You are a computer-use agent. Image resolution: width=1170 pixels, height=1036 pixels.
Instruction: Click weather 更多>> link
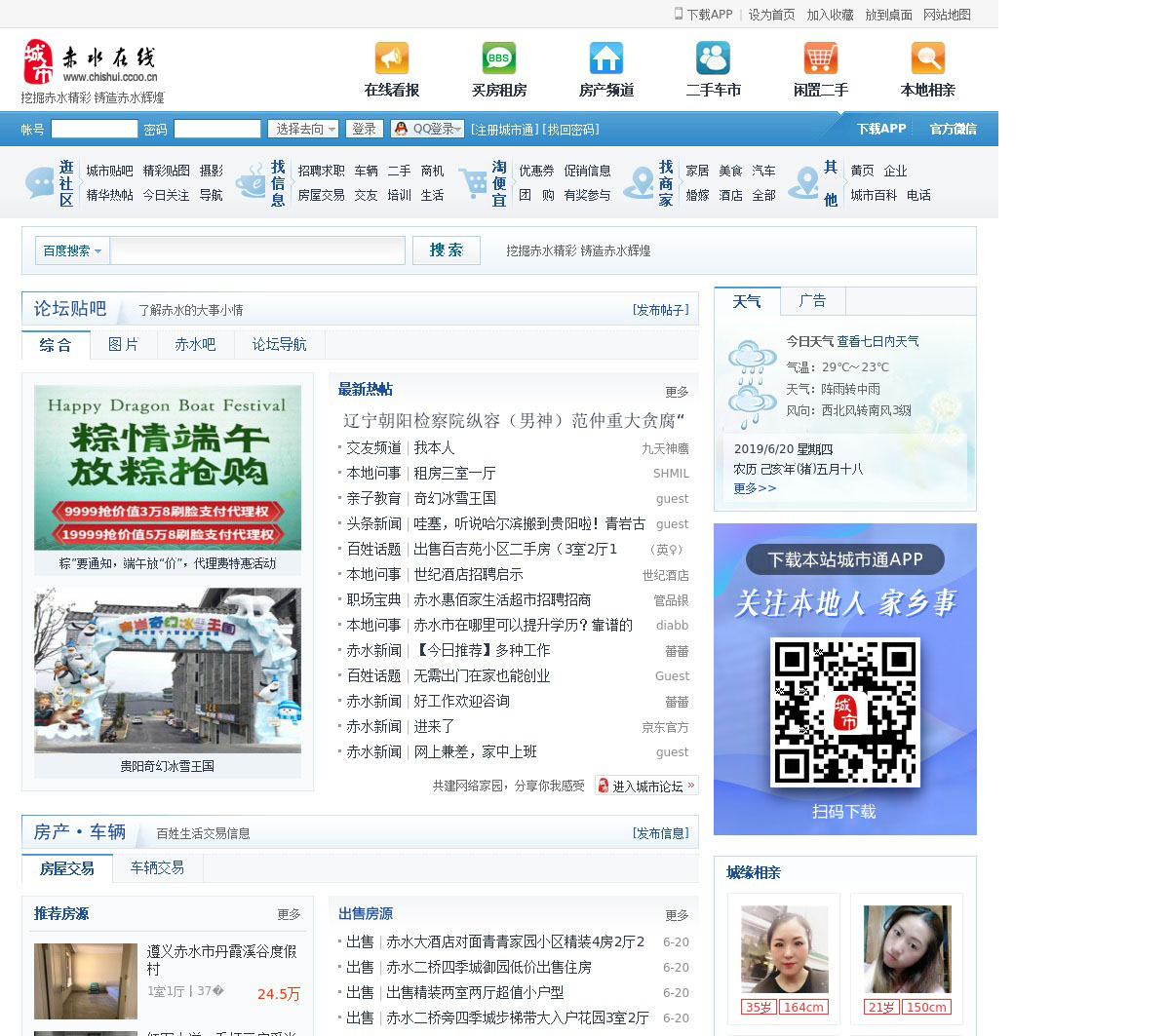click(x=755, y=488)
